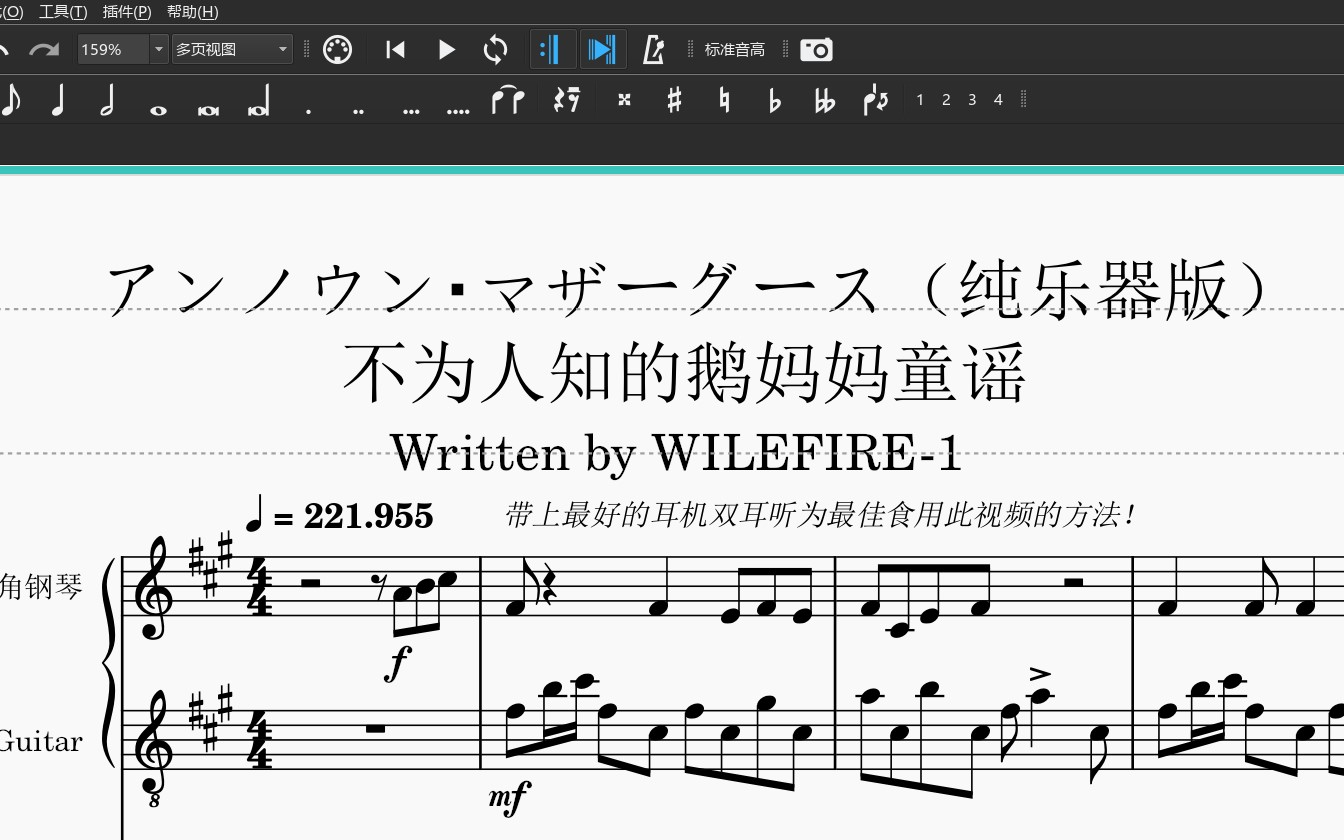Click the tempo marking 221.955
The width and height of the screenshot is (1344, 840).
[368, 516]
